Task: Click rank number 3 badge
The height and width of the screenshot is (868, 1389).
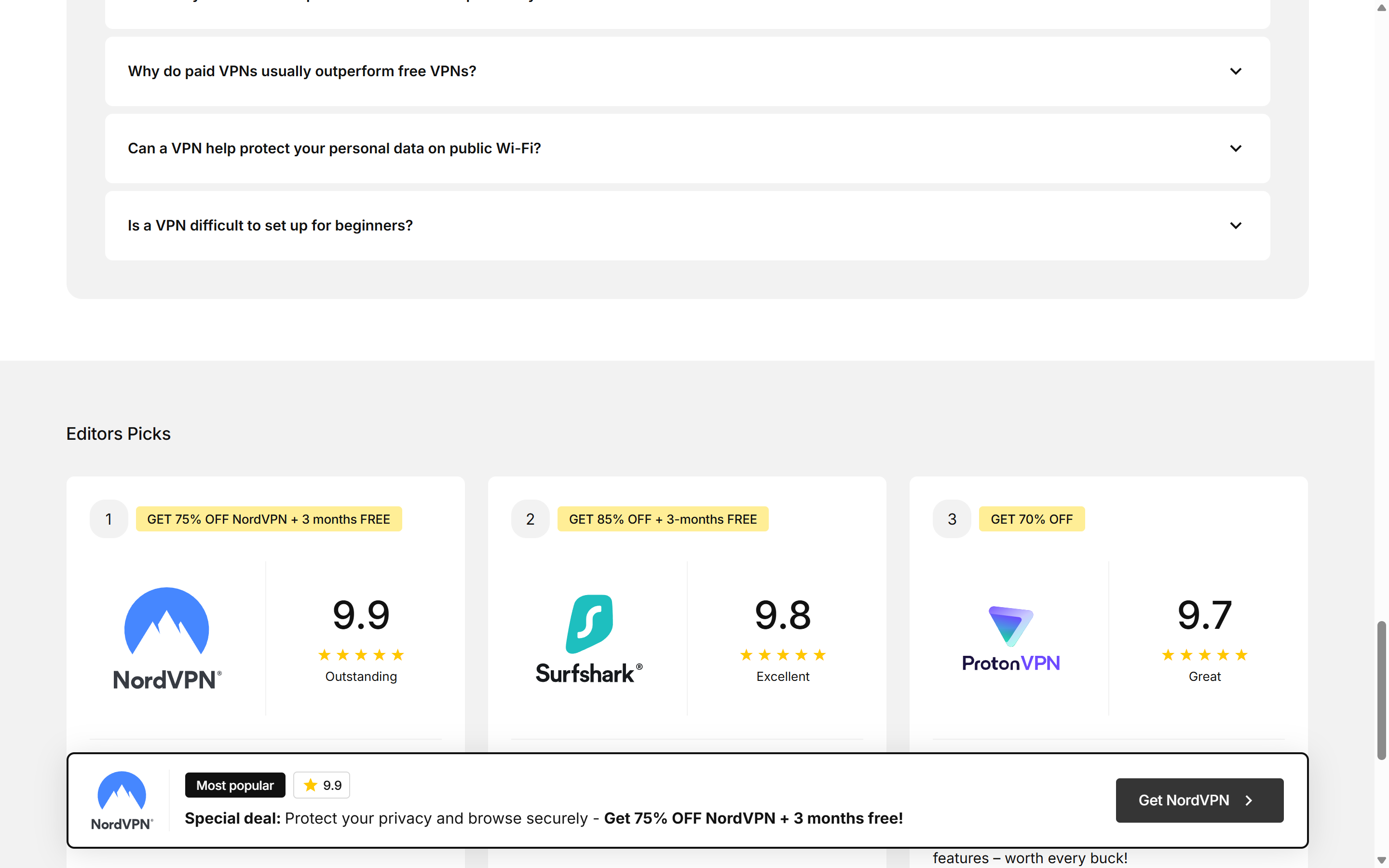Action: pos(952,519)
